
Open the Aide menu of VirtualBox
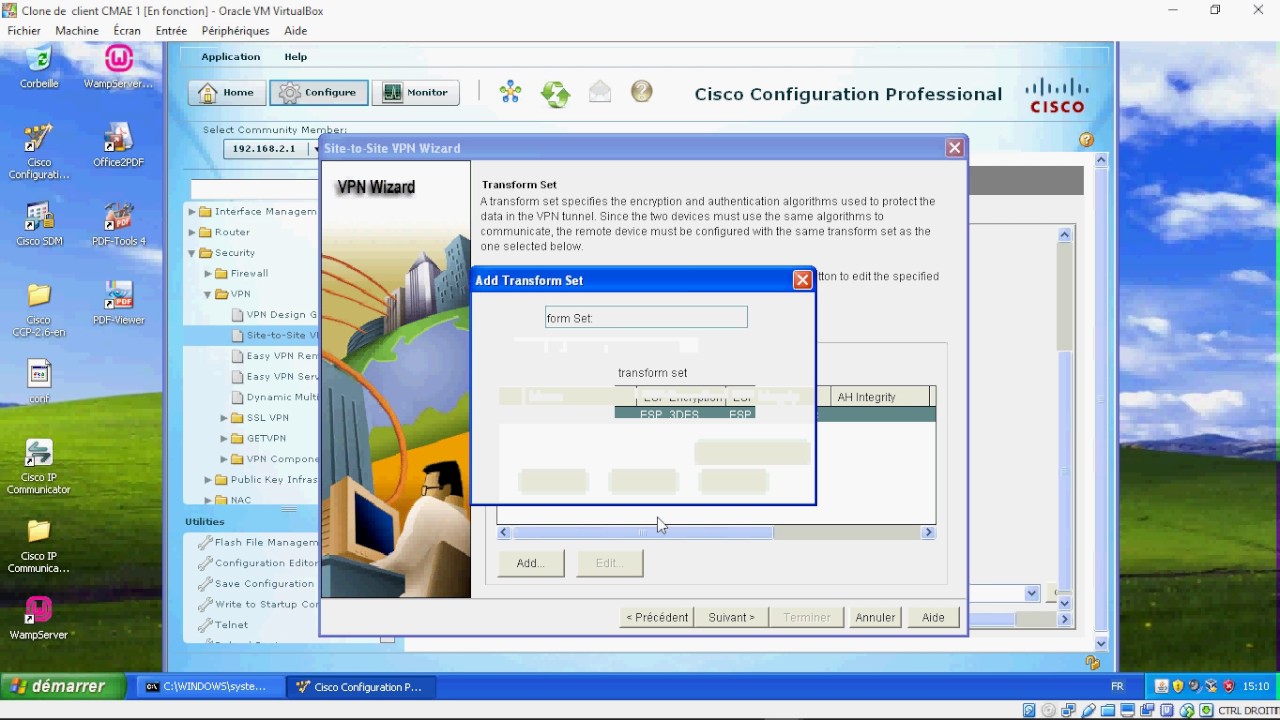295,31
